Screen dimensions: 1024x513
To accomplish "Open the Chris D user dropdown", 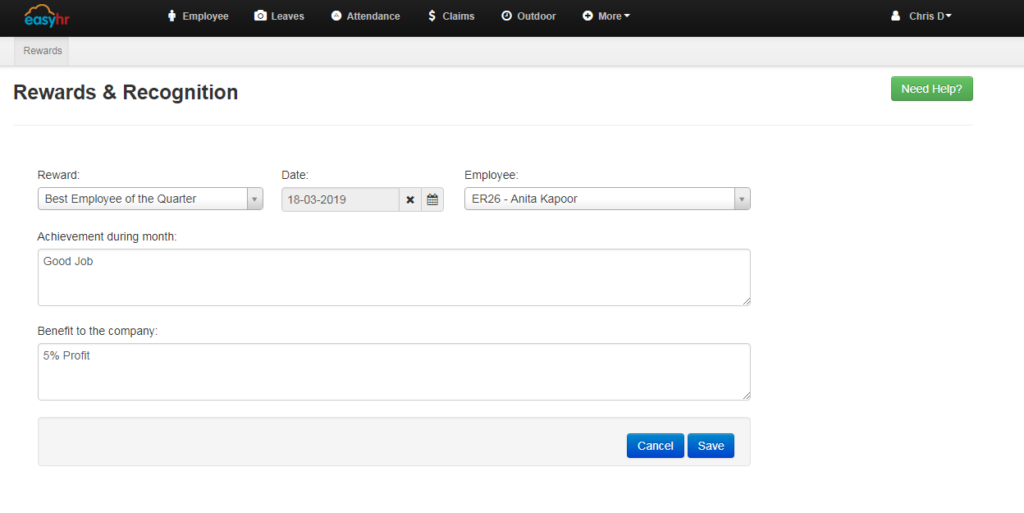I will [x=921, y=16].
